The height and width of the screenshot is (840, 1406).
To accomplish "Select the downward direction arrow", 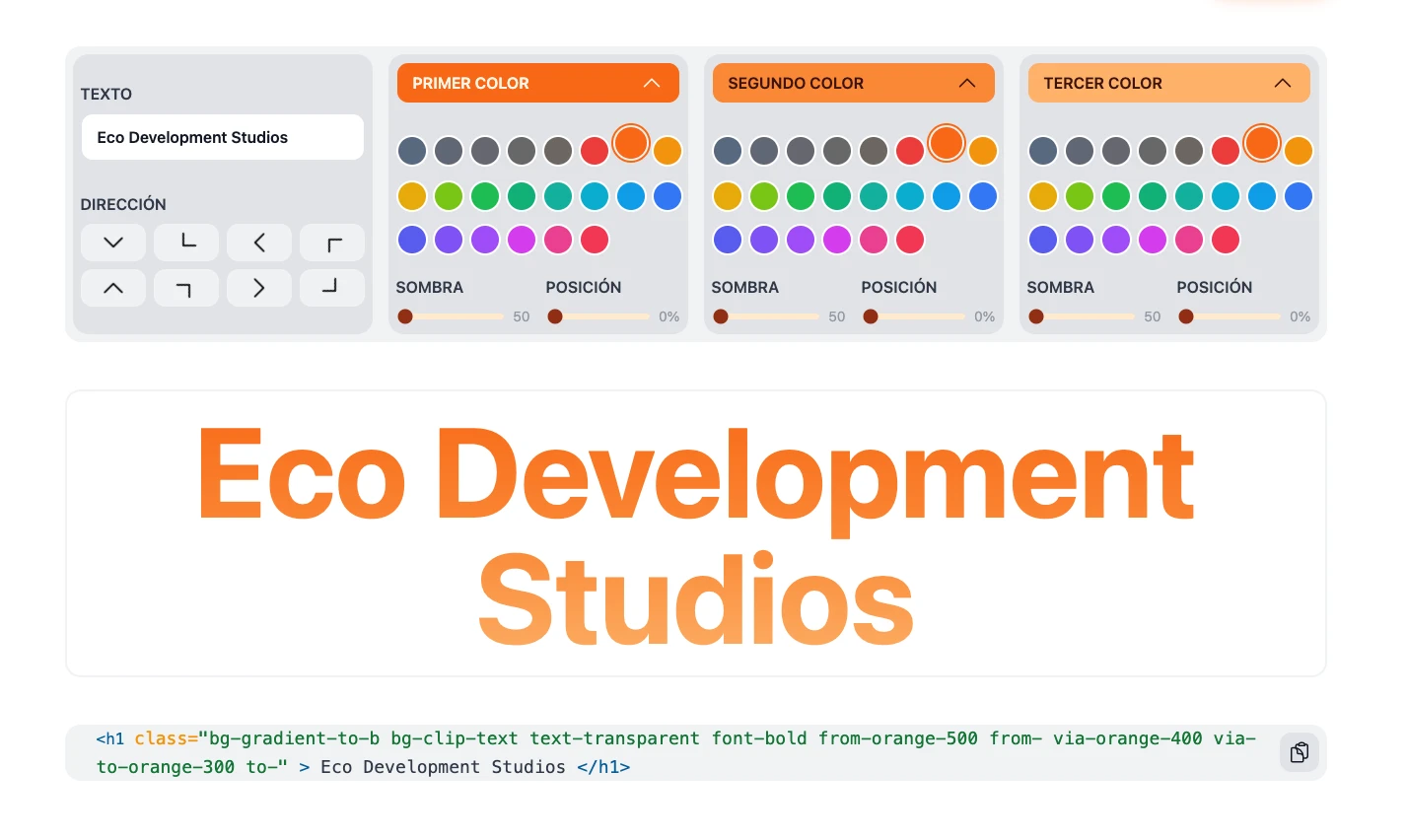I will tap(113, 243).
